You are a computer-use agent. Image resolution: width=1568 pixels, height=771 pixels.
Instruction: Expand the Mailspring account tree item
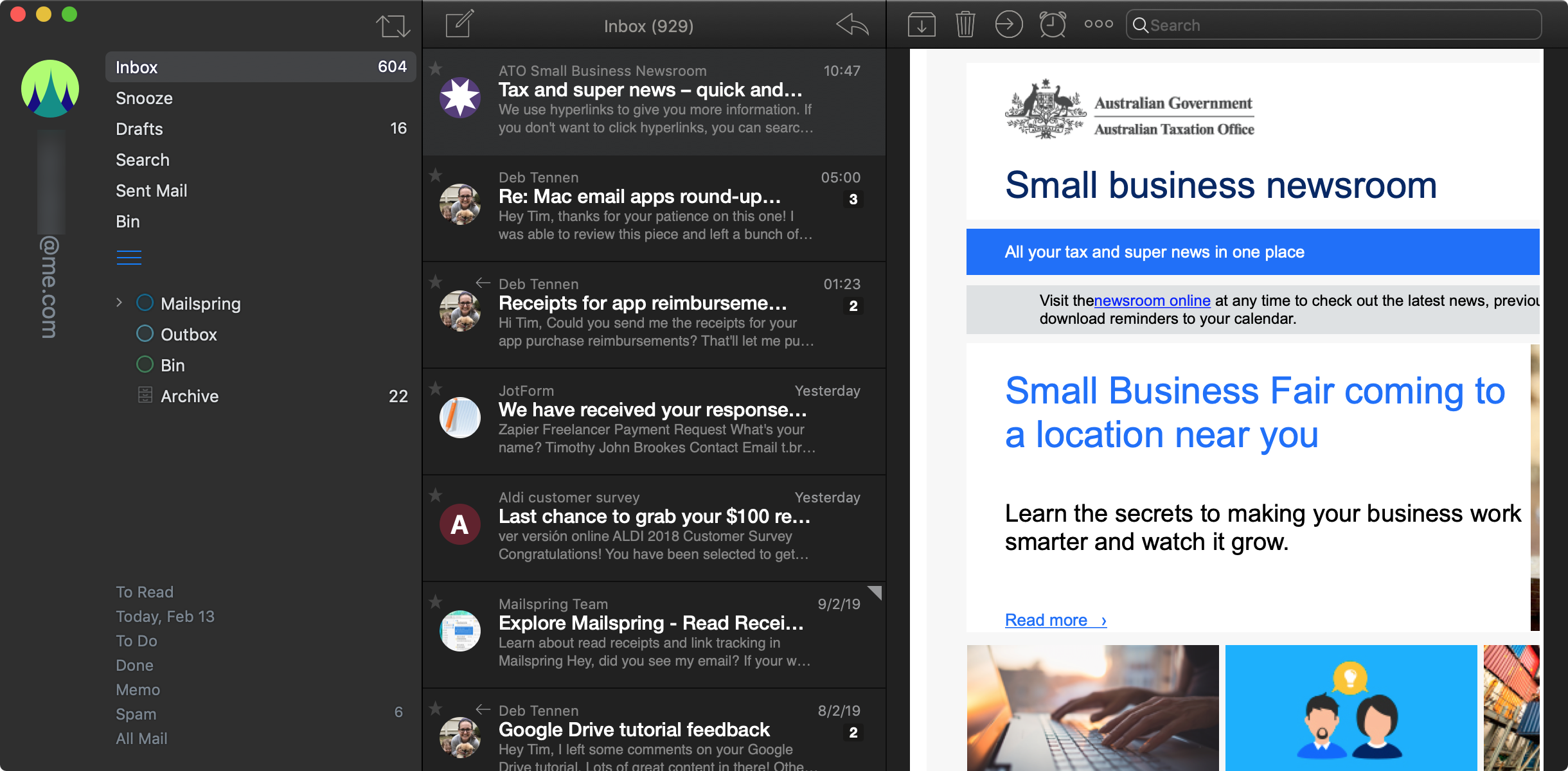(x=119, y=303)
